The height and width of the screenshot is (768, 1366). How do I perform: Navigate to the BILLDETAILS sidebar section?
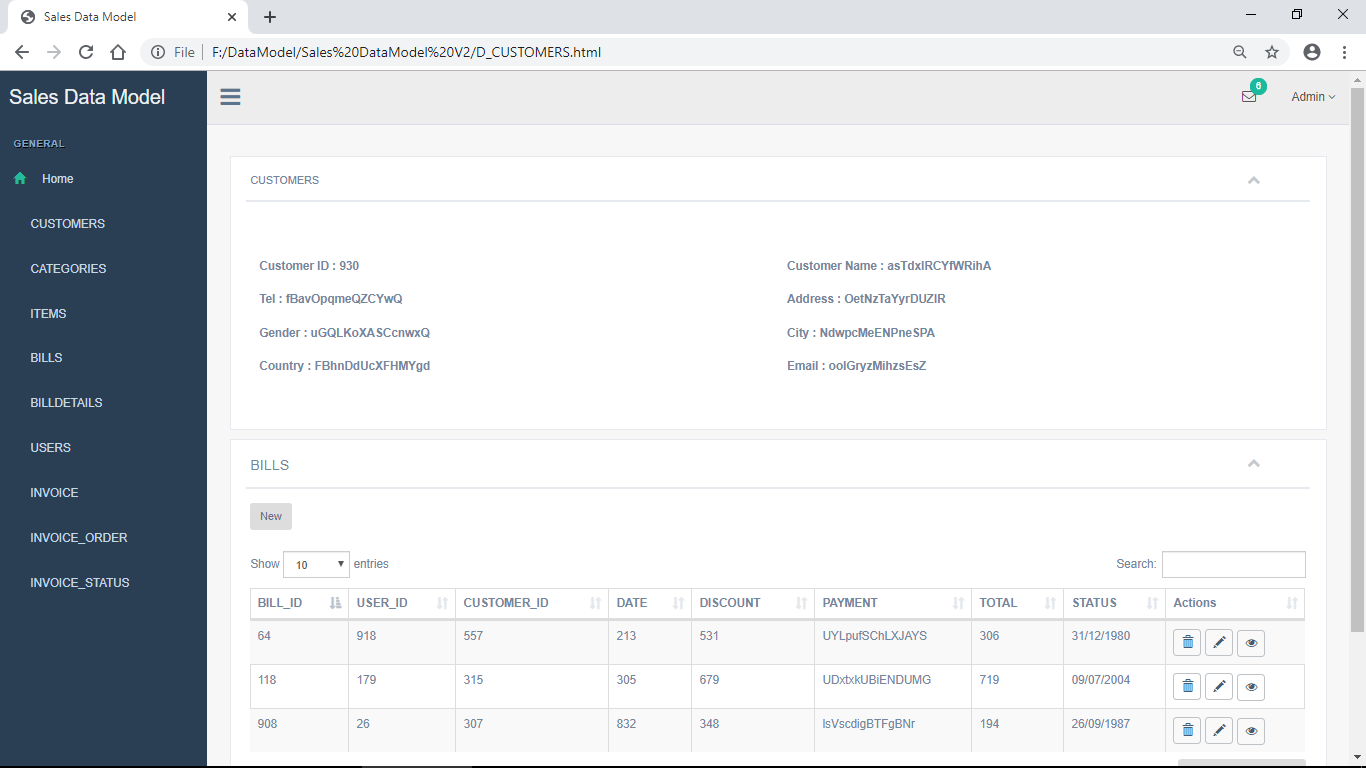(x=66, y=402)
